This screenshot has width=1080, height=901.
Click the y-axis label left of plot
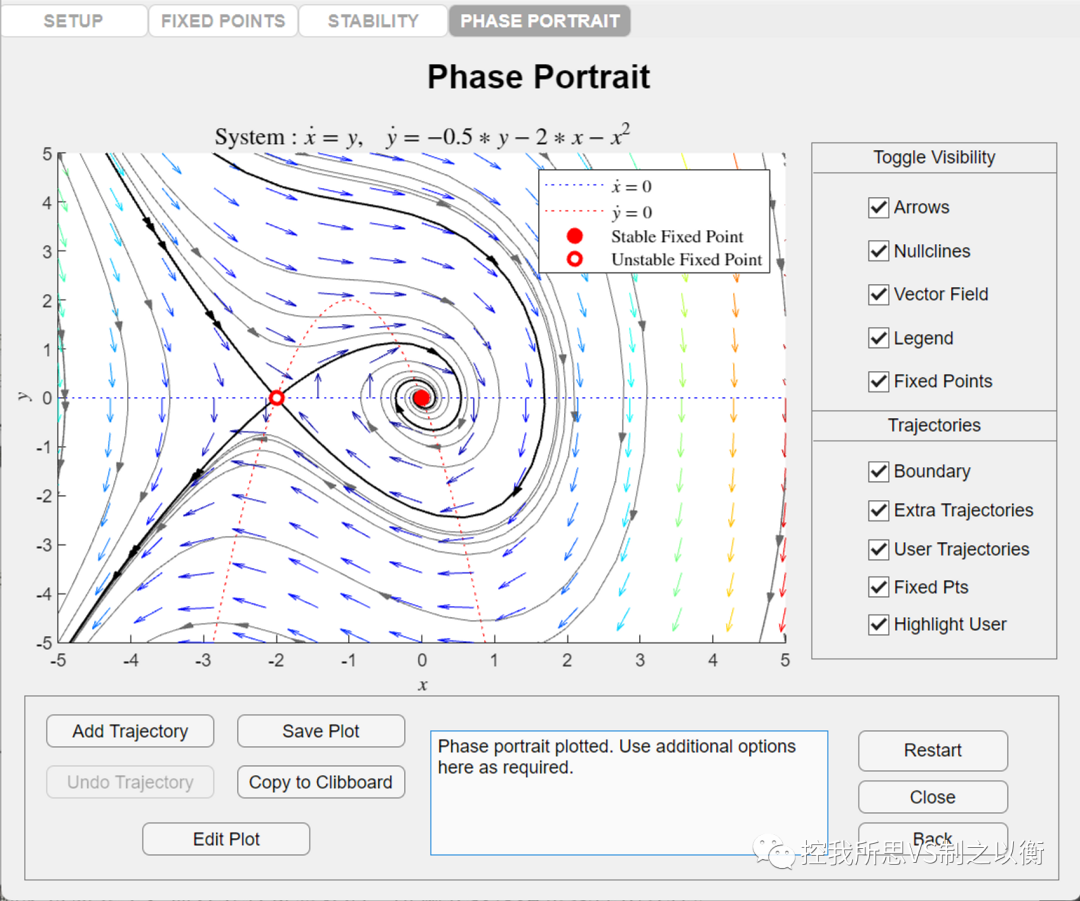(23, 397)
